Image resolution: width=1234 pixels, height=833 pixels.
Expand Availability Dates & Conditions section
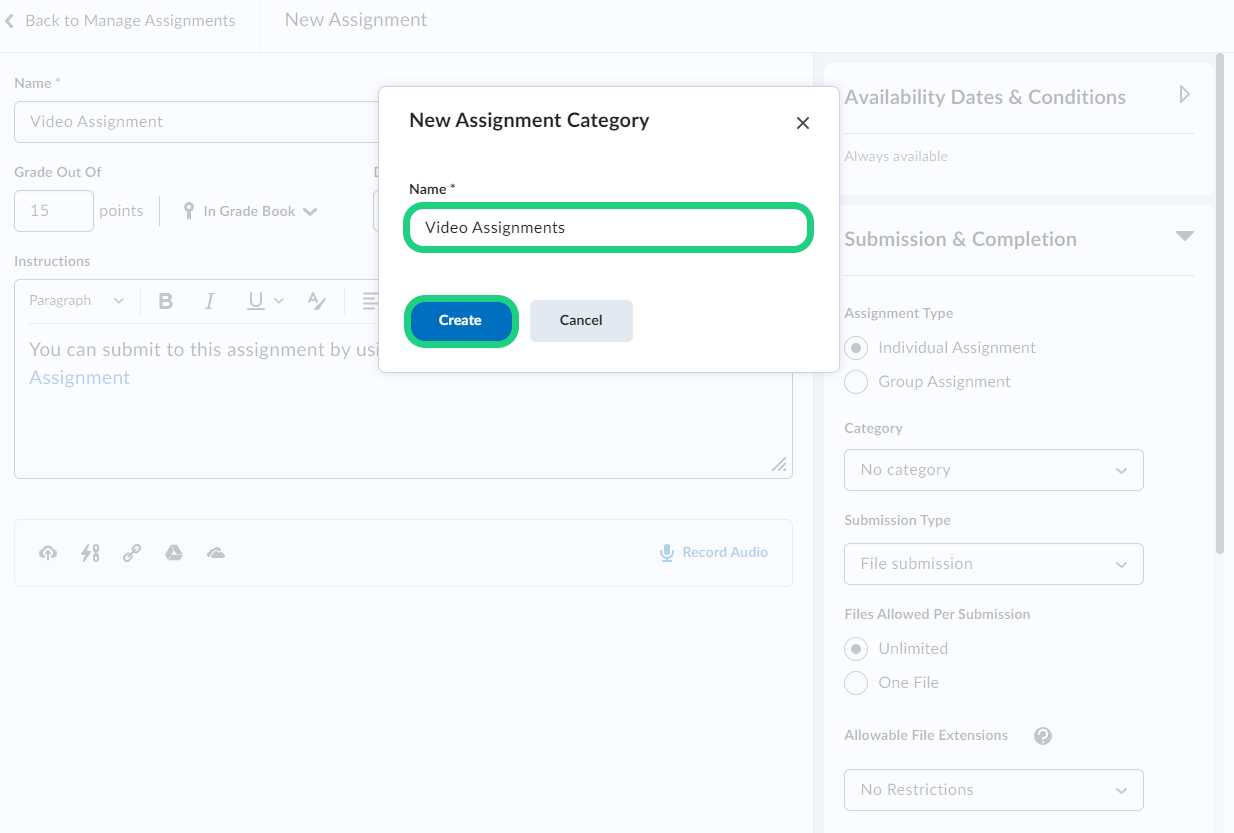(1184, 95)
